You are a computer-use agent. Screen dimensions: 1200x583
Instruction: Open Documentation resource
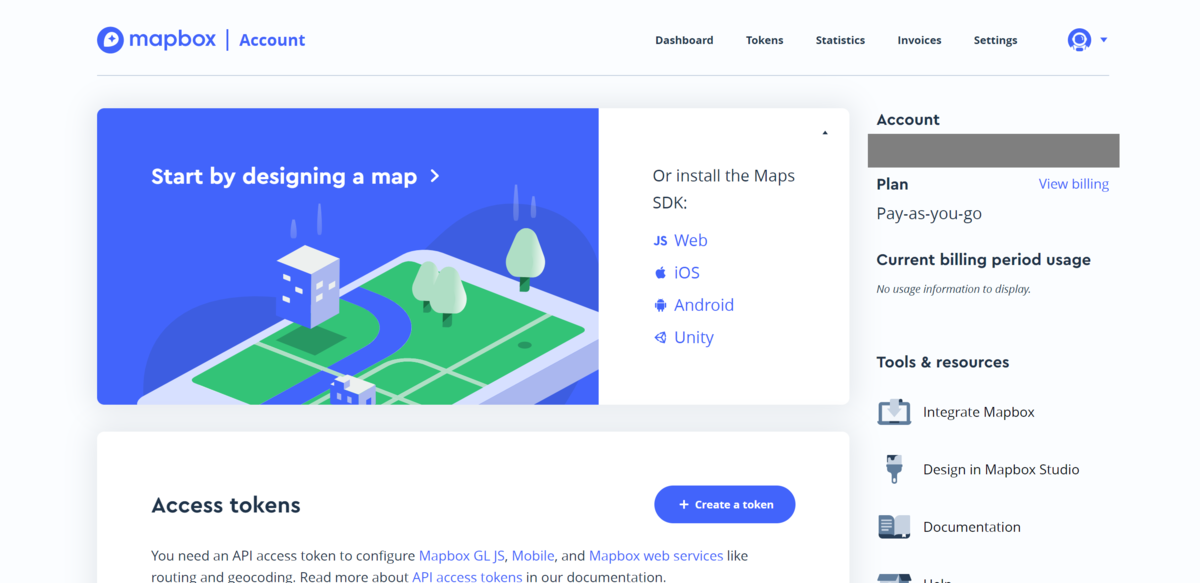972,527
